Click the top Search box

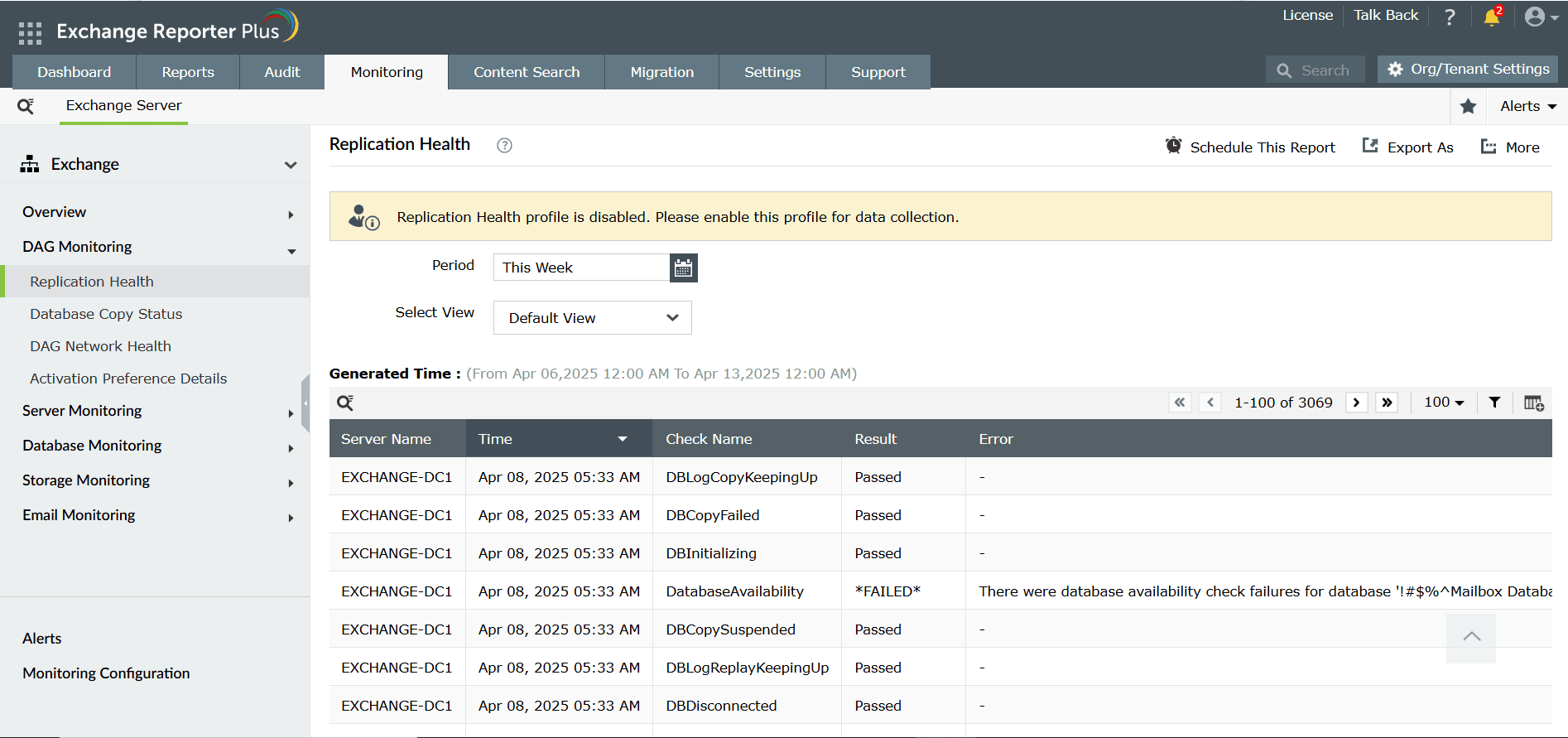tap(1315, 70)
